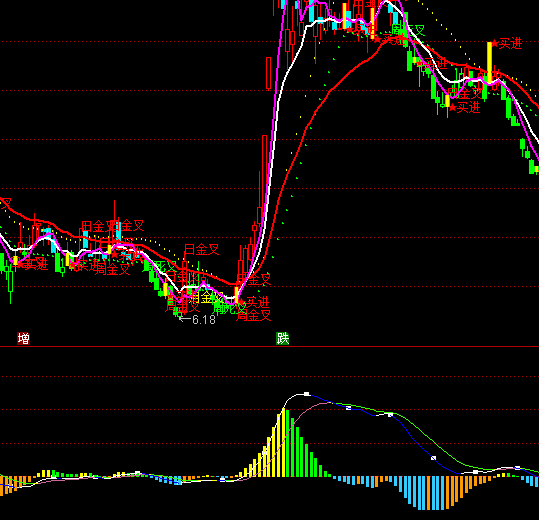This screenshot has width=539, height=520.
Task: Click the 买进 star marker below the right-side dip
Action: click(464, 108)
